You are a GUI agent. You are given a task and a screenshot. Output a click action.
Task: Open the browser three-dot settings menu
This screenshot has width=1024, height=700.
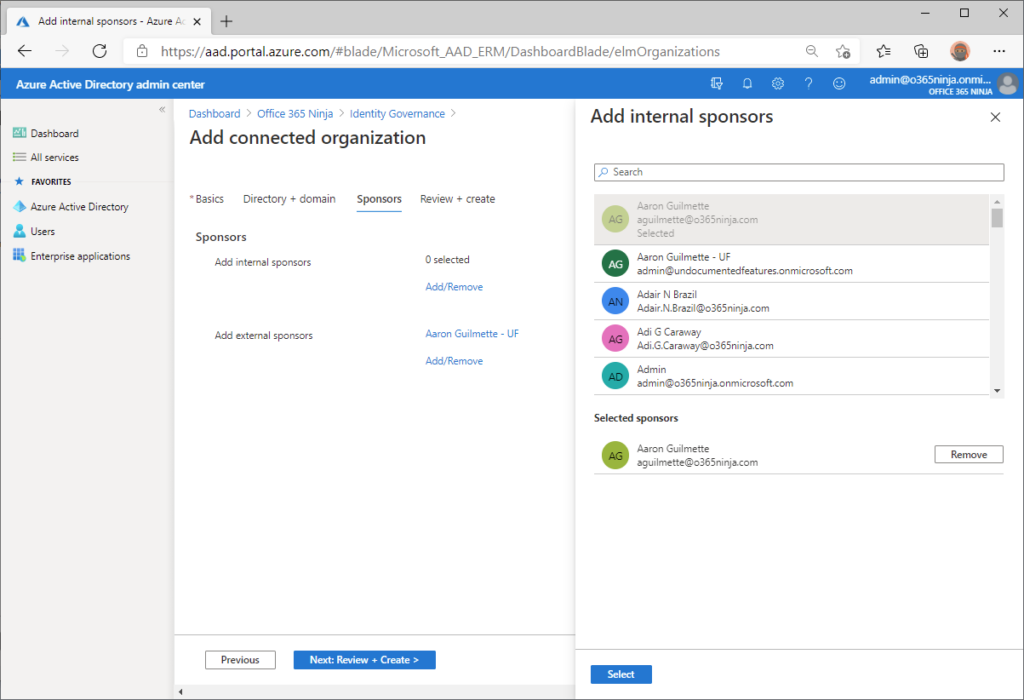click(999, 50)
